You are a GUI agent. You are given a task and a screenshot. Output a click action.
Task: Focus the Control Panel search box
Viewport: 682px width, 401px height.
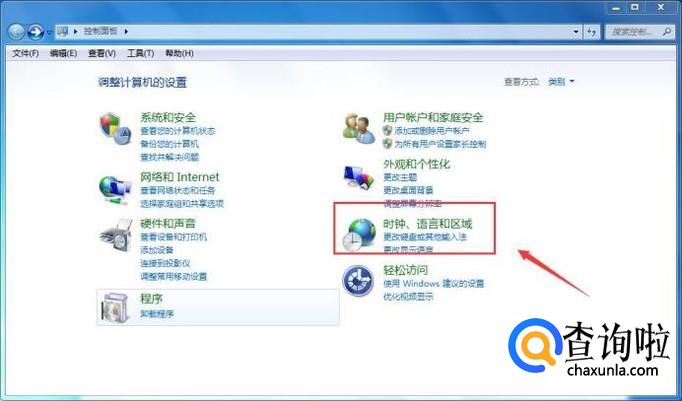coord(639,32)
